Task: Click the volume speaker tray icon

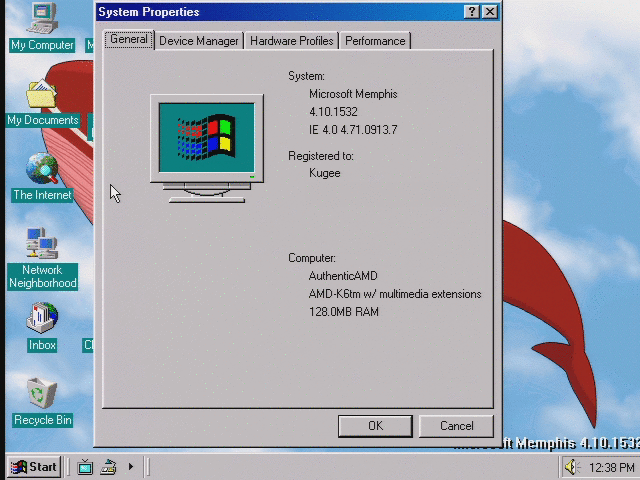Action: [x=572, y=467]
